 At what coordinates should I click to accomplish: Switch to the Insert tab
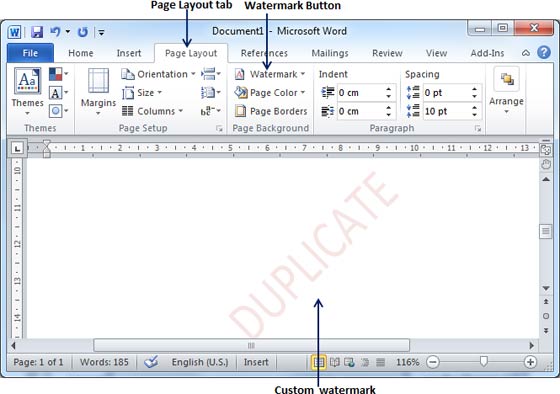129,53
